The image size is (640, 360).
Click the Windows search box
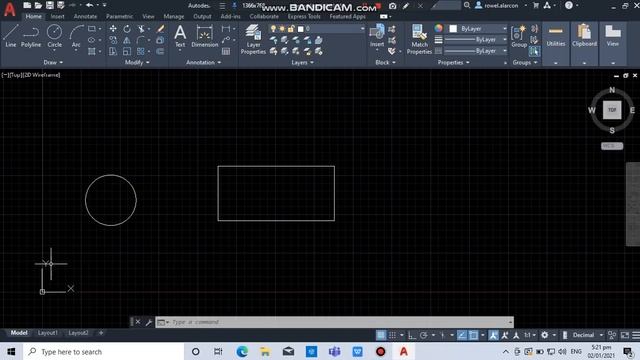click(103, 351)
